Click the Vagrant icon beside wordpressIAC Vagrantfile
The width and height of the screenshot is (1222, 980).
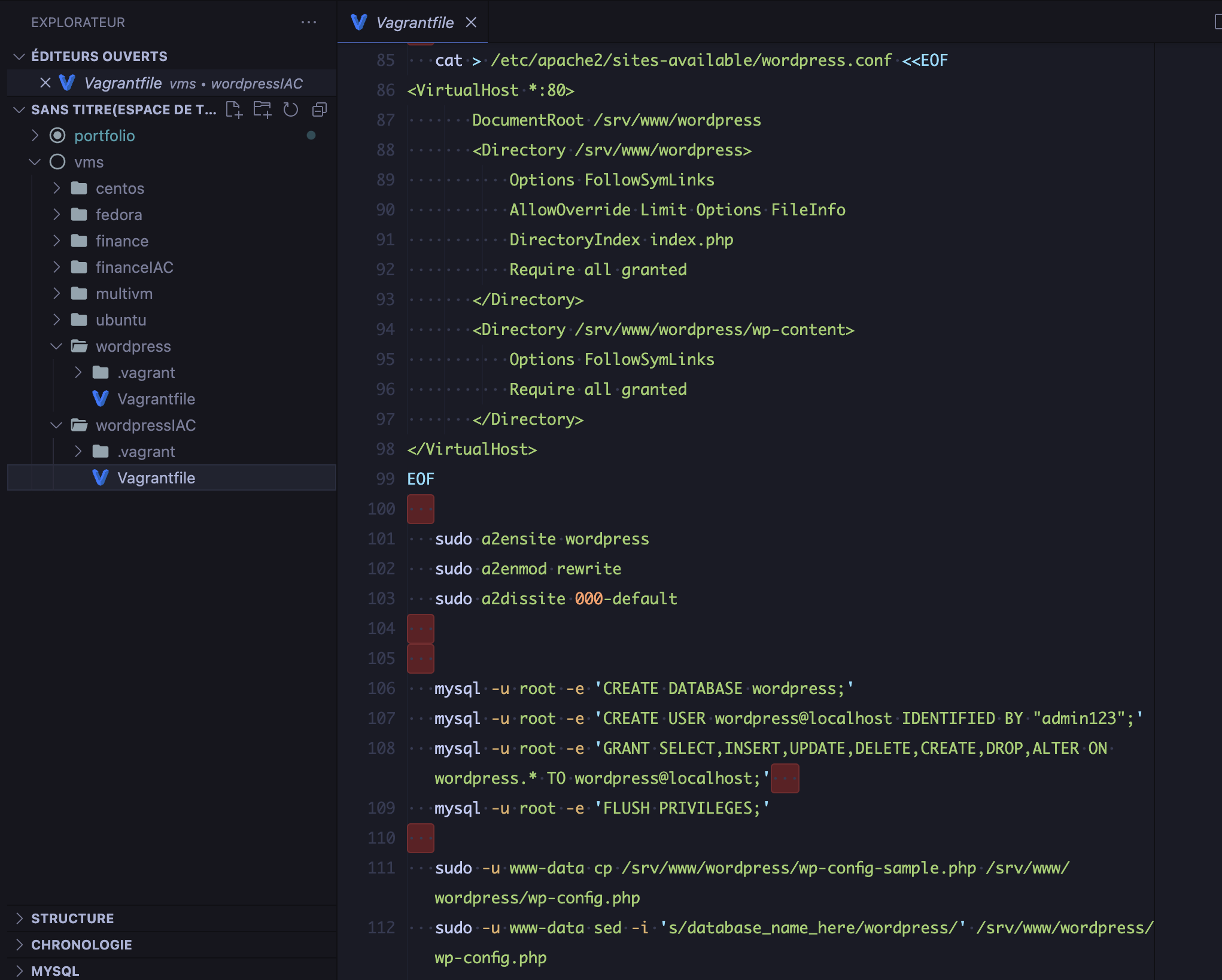[x=101, y=478]
